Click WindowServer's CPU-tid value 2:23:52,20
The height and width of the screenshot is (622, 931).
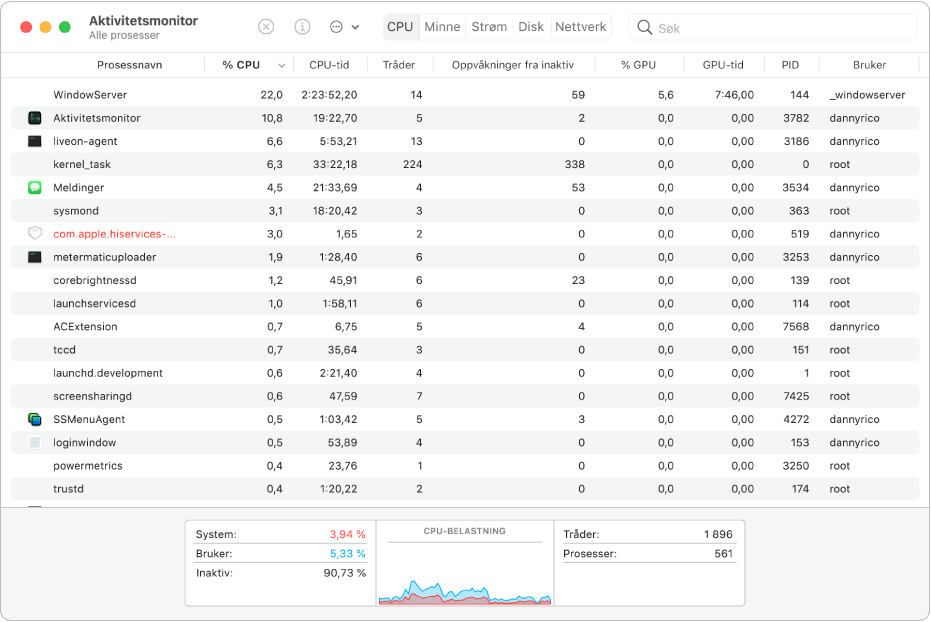tap(330, 95)
